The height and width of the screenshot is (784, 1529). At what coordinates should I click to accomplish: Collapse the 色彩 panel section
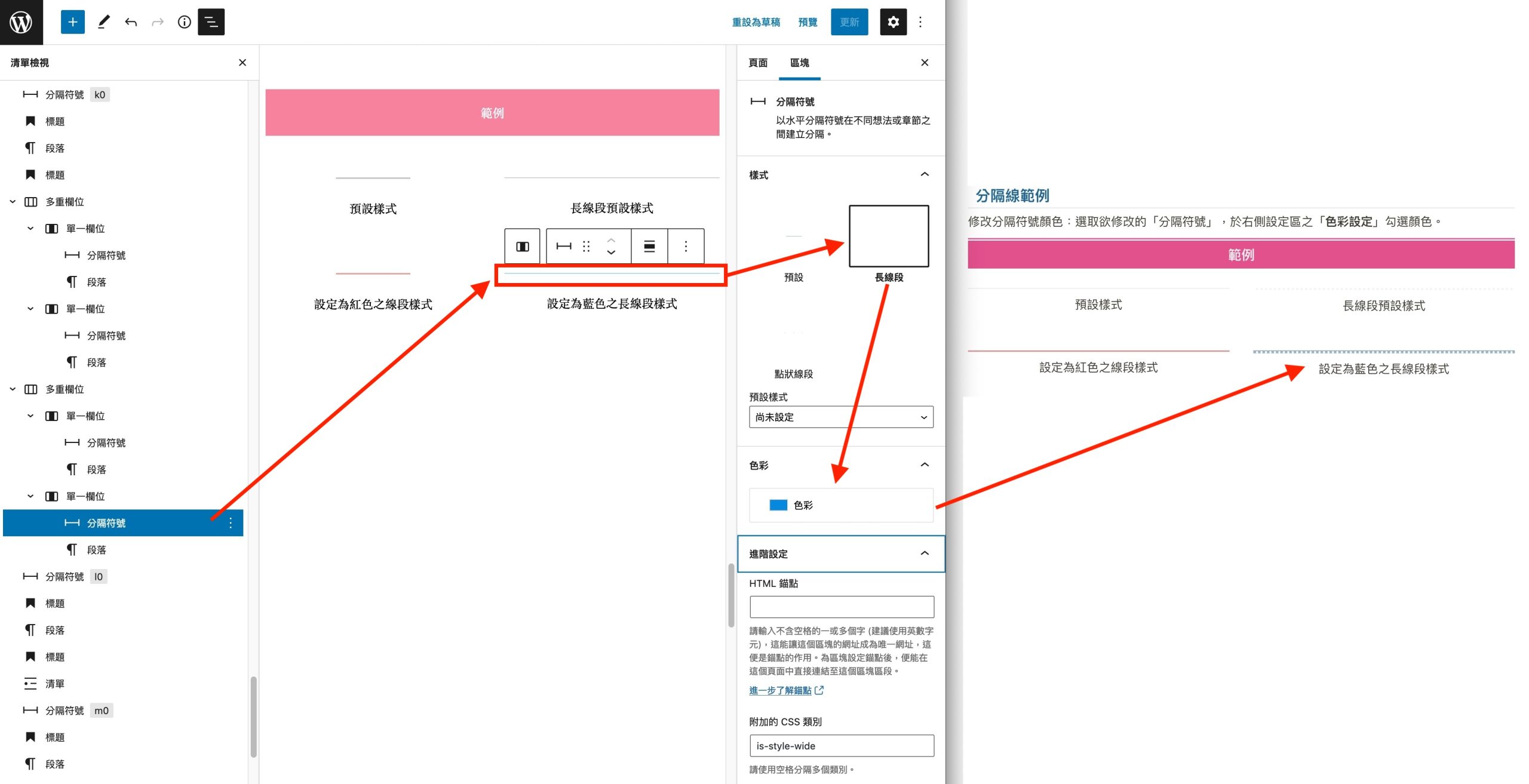pos(924,465)
